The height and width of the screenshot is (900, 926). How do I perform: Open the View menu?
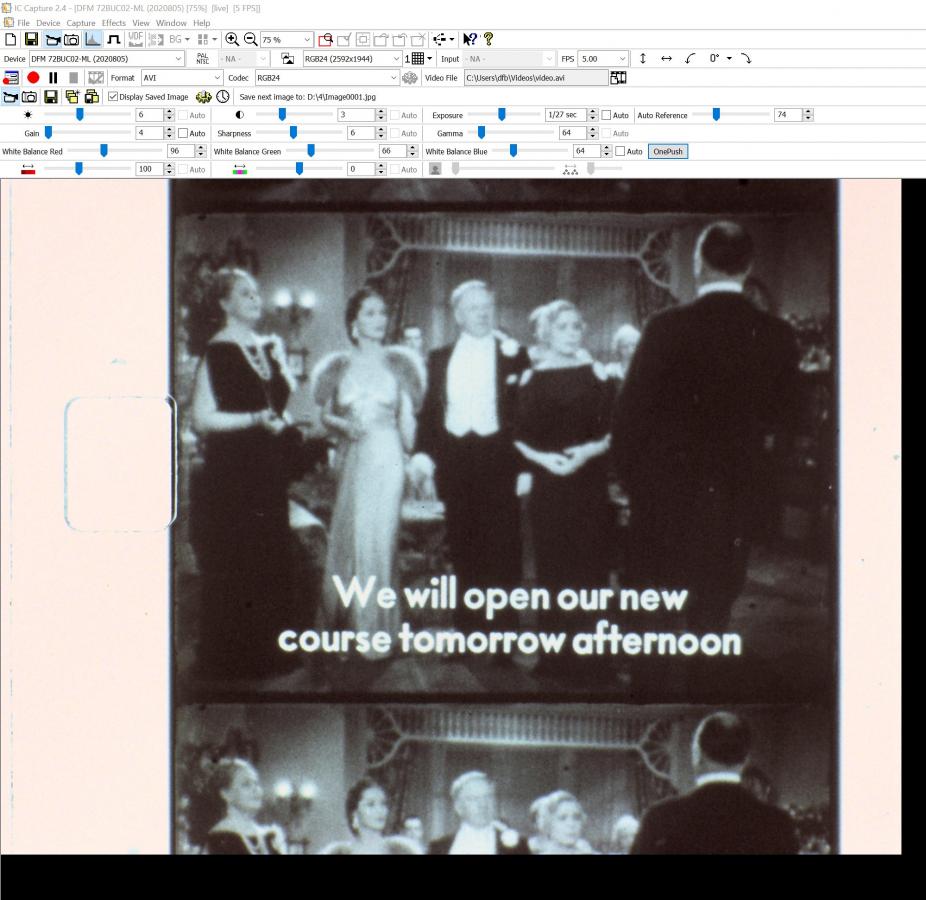tap(141, 23)
